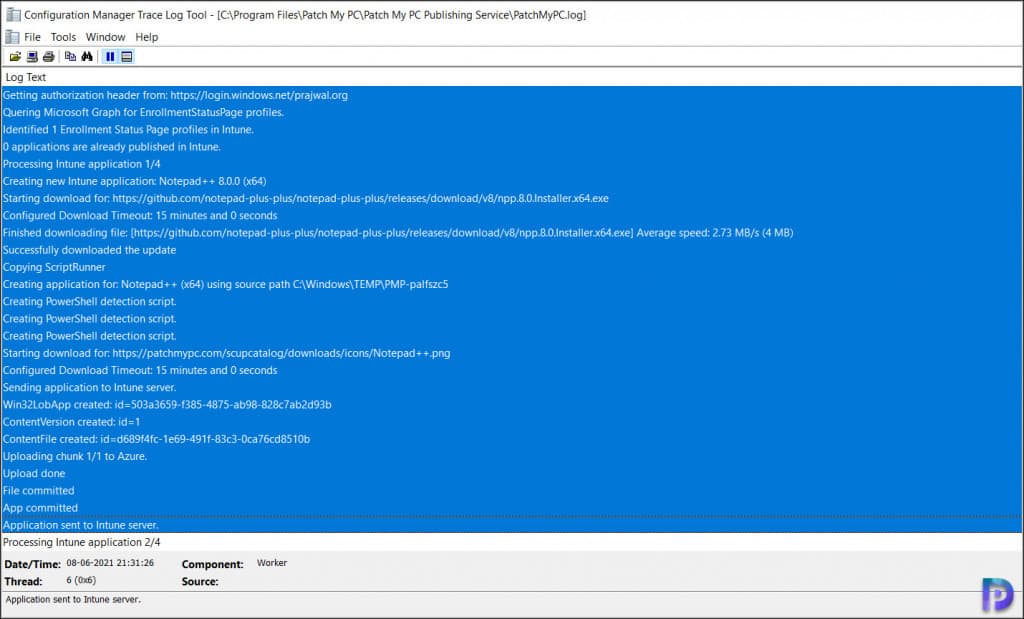
Task: Select the 'Win32LobApp created' id line
Action: [x=511, y=405]
